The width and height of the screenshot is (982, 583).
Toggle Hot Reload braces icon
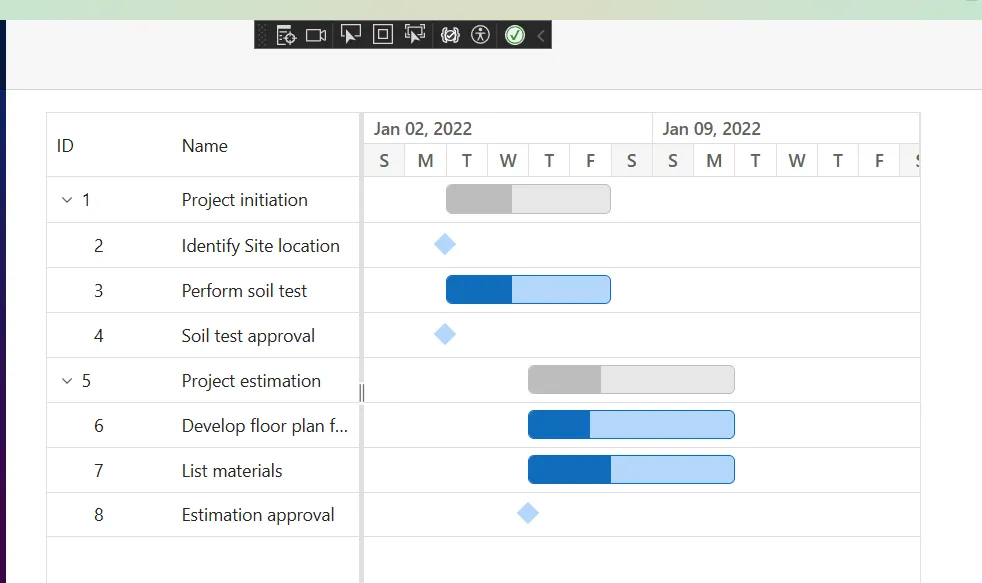(x=450, y=35)
